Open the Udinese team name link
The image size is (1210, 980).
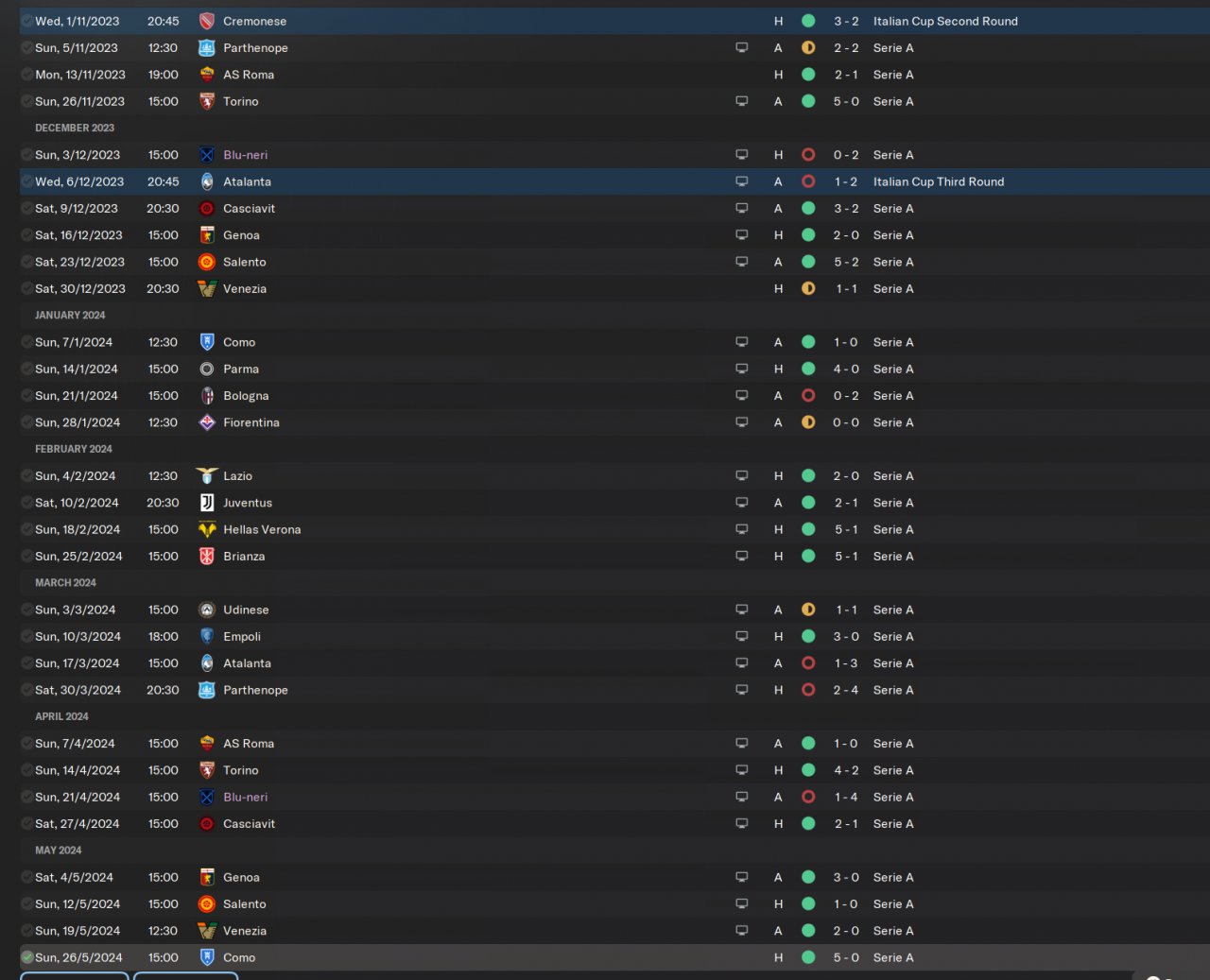pos(246,610)
